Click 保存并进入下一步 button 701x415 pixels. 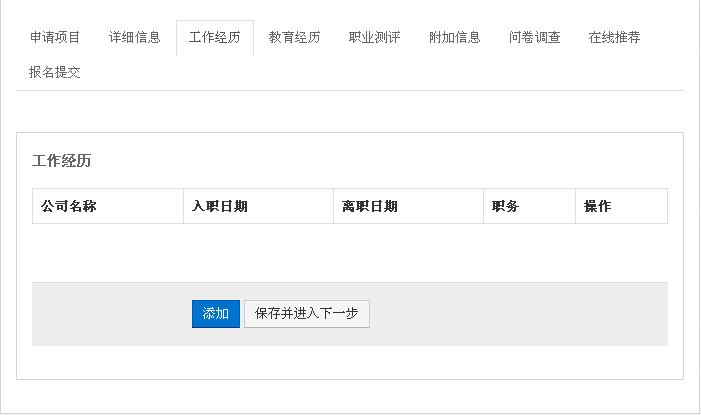pyautogui.click(x=307, y=314)
